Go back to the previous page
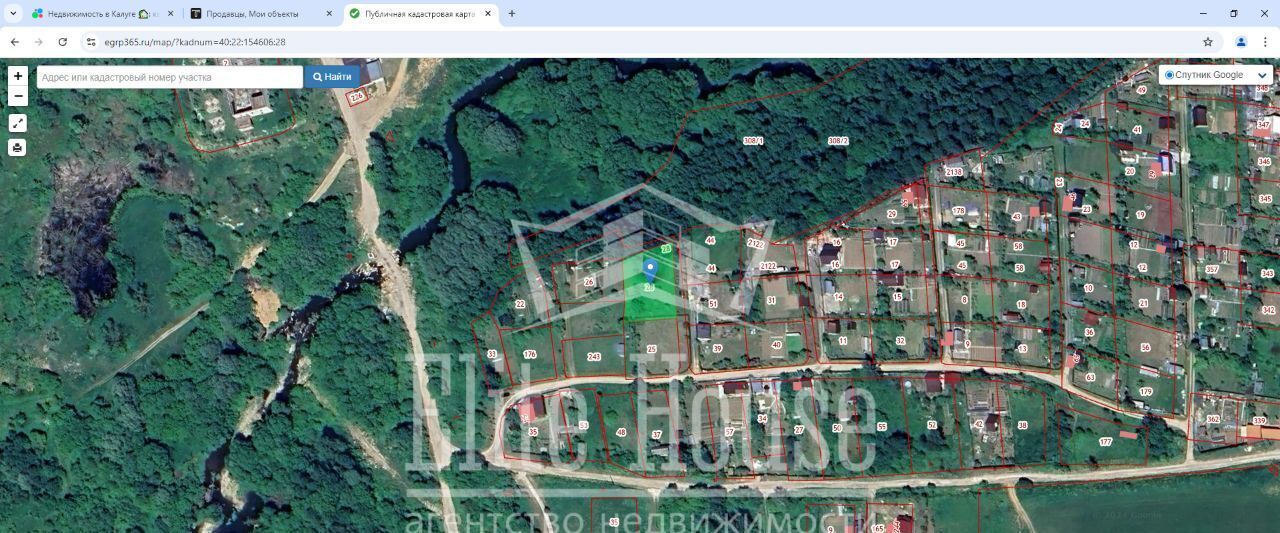Image resolution: width=1280 pixels, height=533 pixels. pyautogui.click(x=15, y=42)
